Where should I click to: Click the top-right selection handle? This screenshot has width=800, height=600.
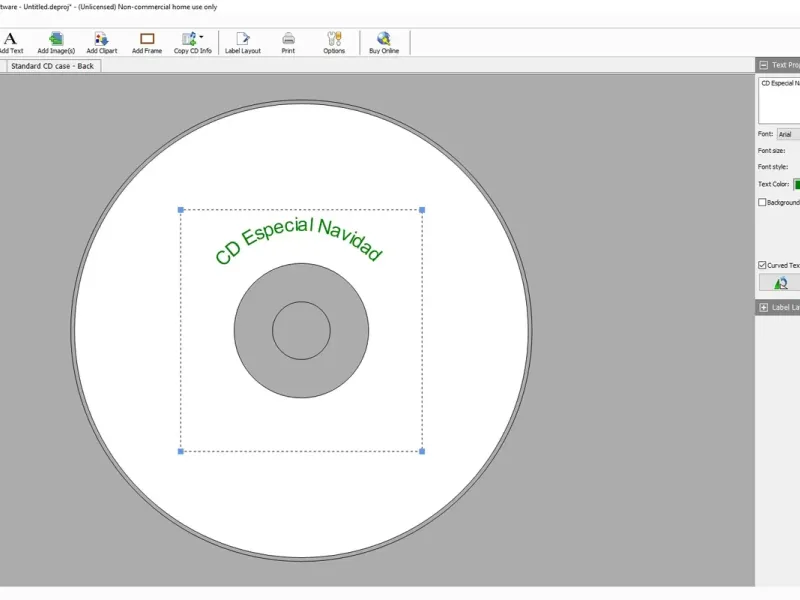tap(422, 210)
